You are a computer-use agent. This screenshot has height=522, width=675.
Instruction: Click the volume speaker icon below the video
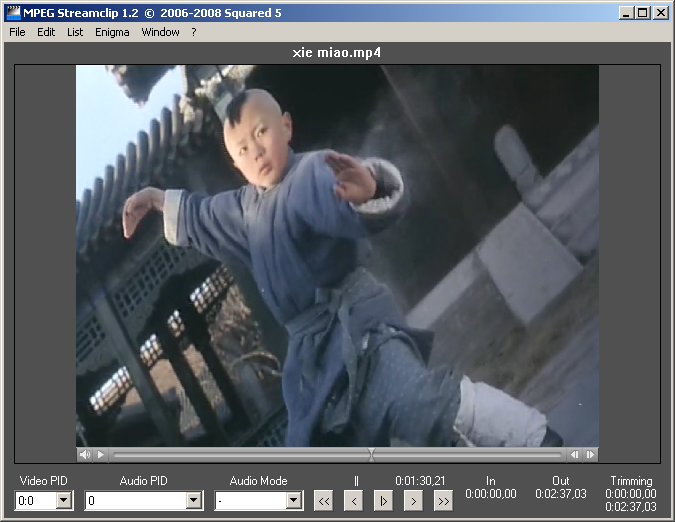point(84,454)
